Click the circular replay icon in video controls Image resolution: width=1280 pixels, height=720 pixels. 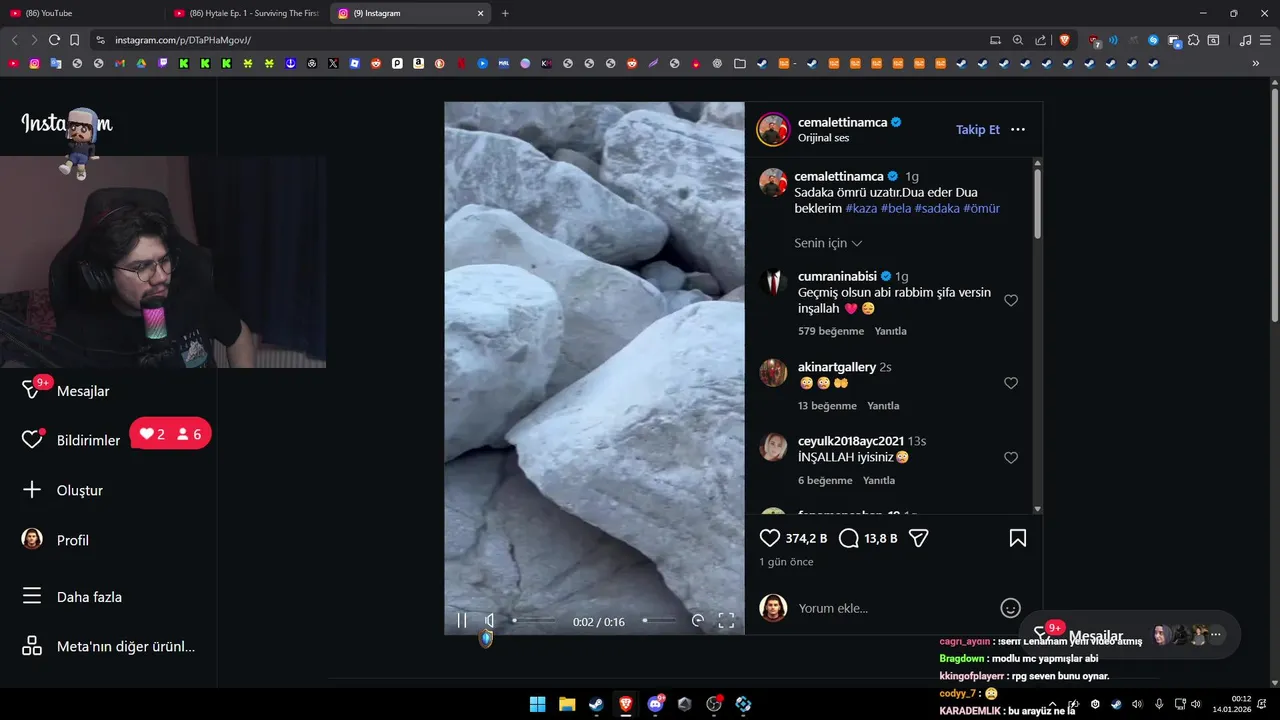click(698, 620)
